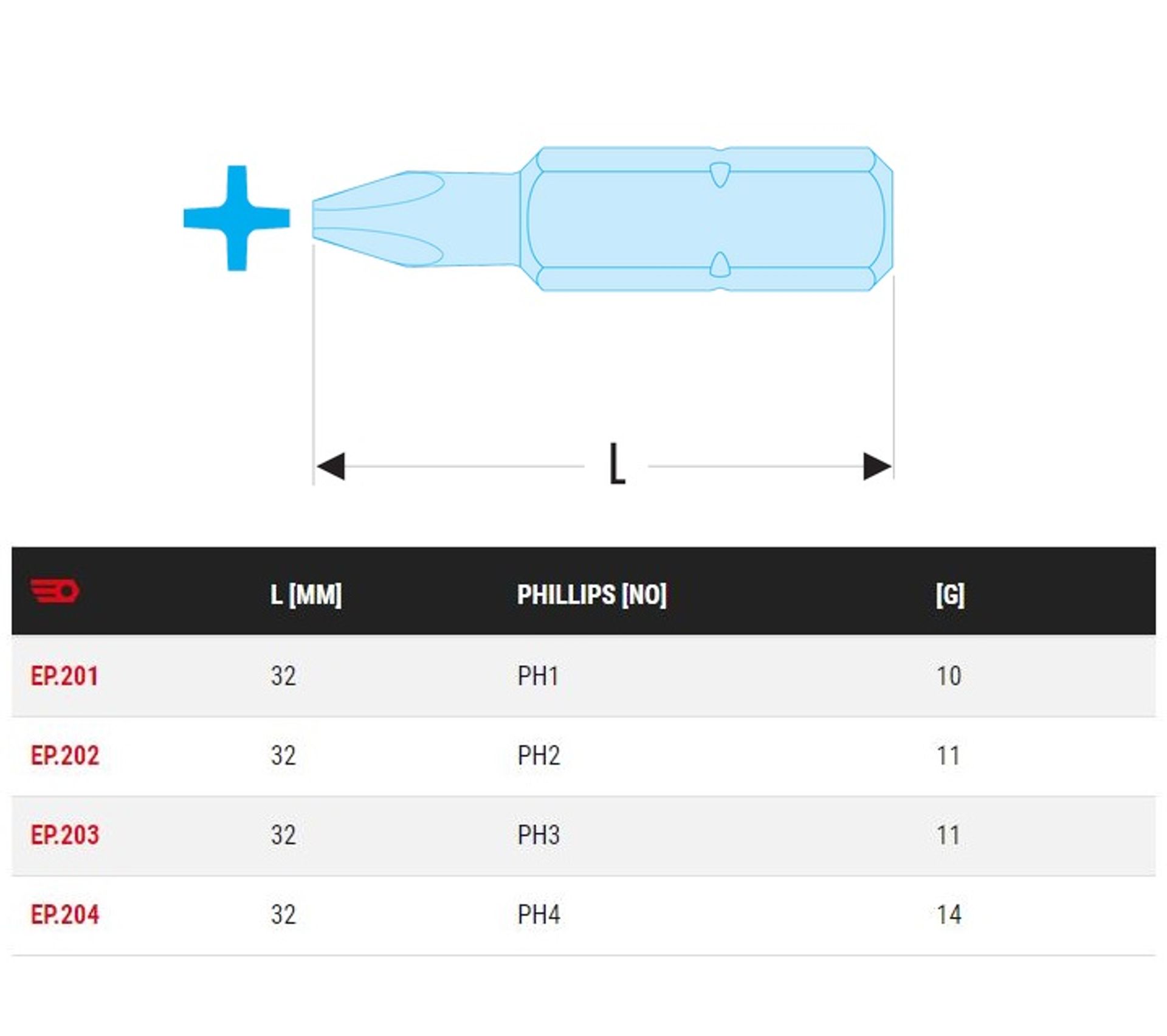Select the weight value 14 for EP.204

tap(949, 915)
